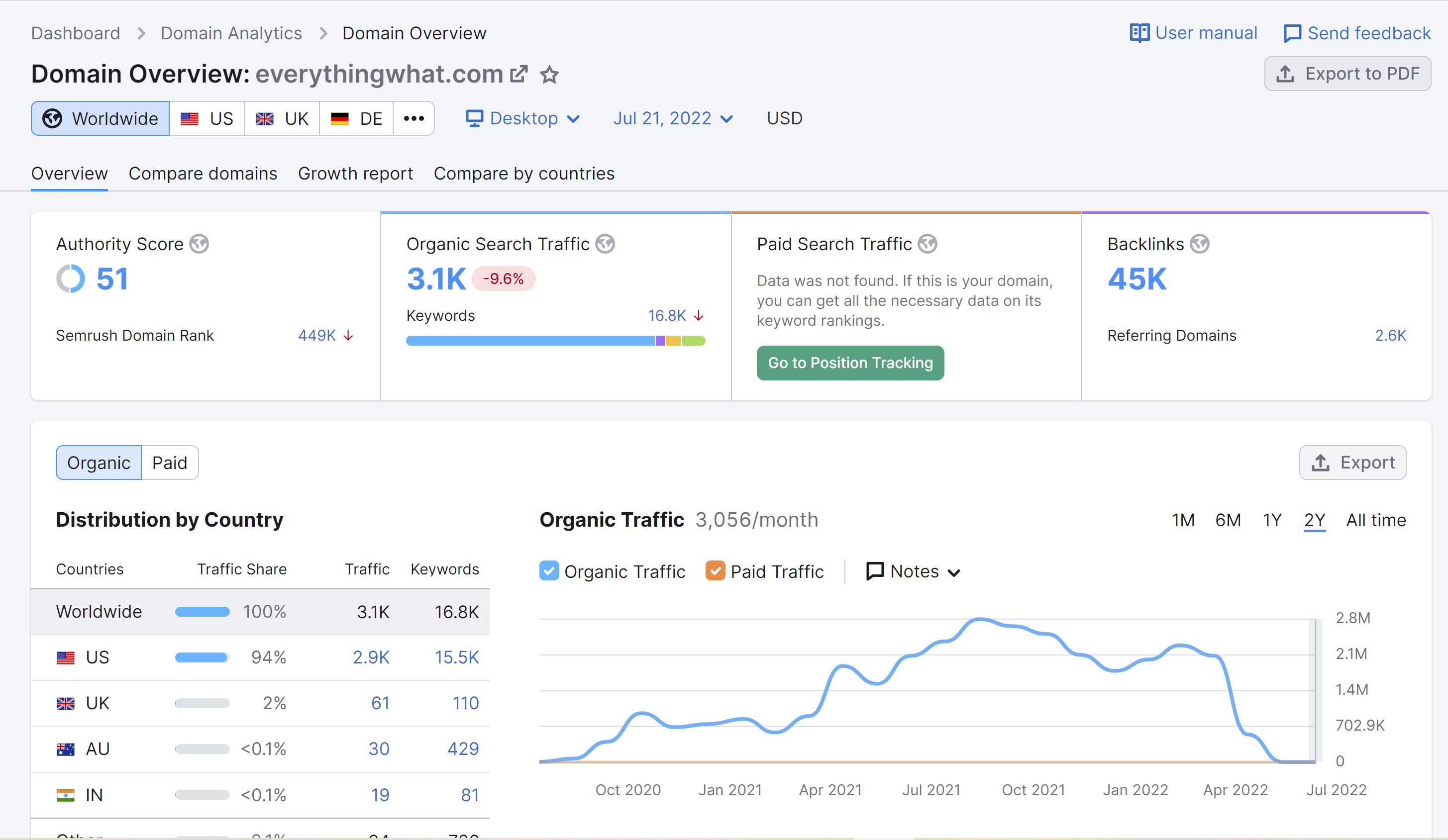Click the globe icon next to Paid Search Traffic
The height and width of the screenshot is (840, 1448).
click(x=928, y=244)
